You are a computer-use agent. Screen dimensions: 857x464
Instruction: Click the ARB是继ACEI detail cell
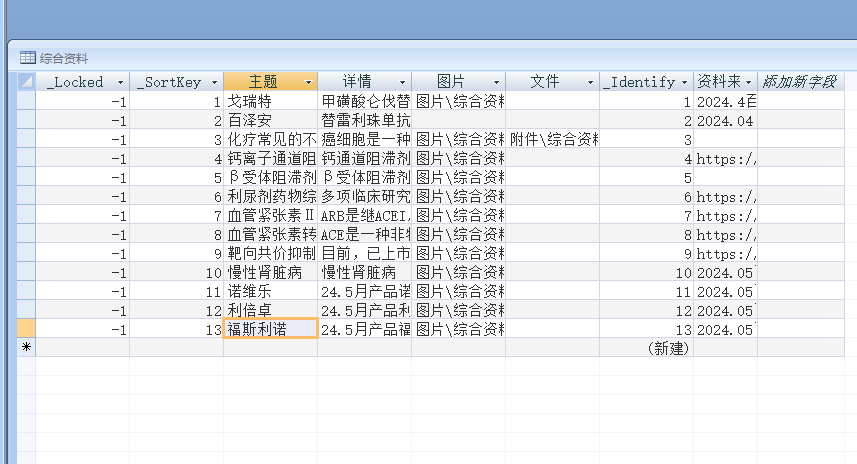pos(365,215)
